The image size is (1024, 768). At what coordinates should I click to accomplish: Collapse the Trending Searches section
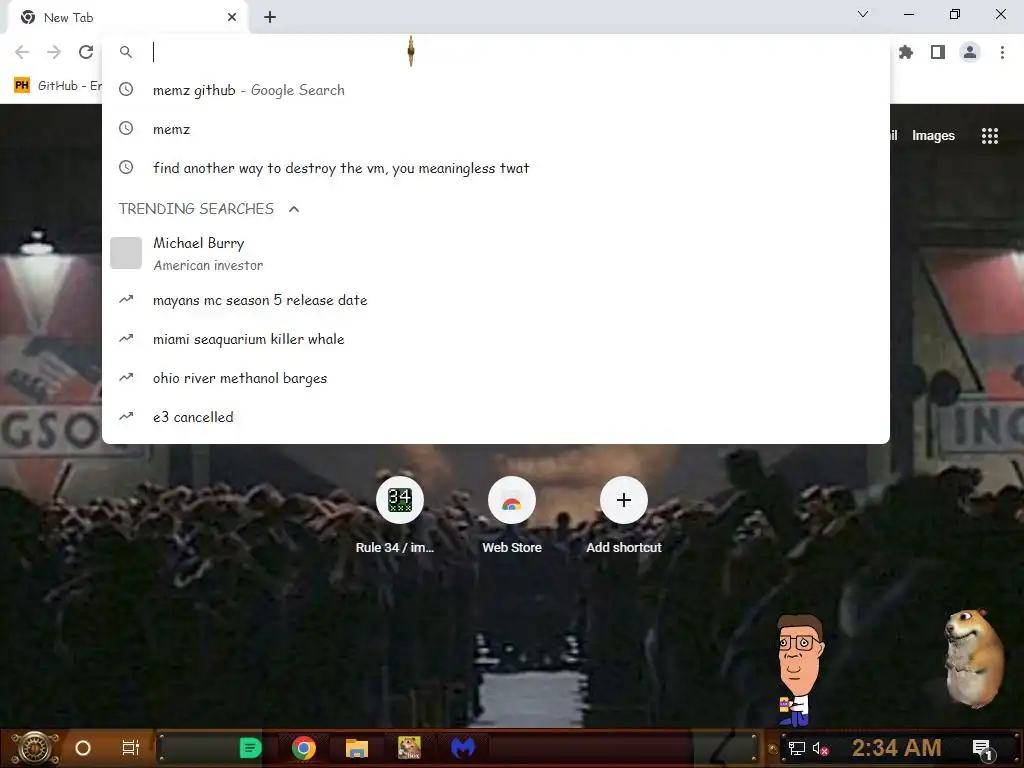(294, 209)
